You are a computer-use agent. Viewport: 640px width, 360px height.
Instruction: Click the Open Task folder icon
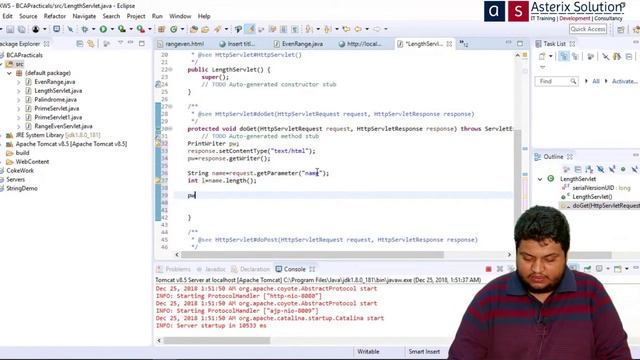click(205, 29)
